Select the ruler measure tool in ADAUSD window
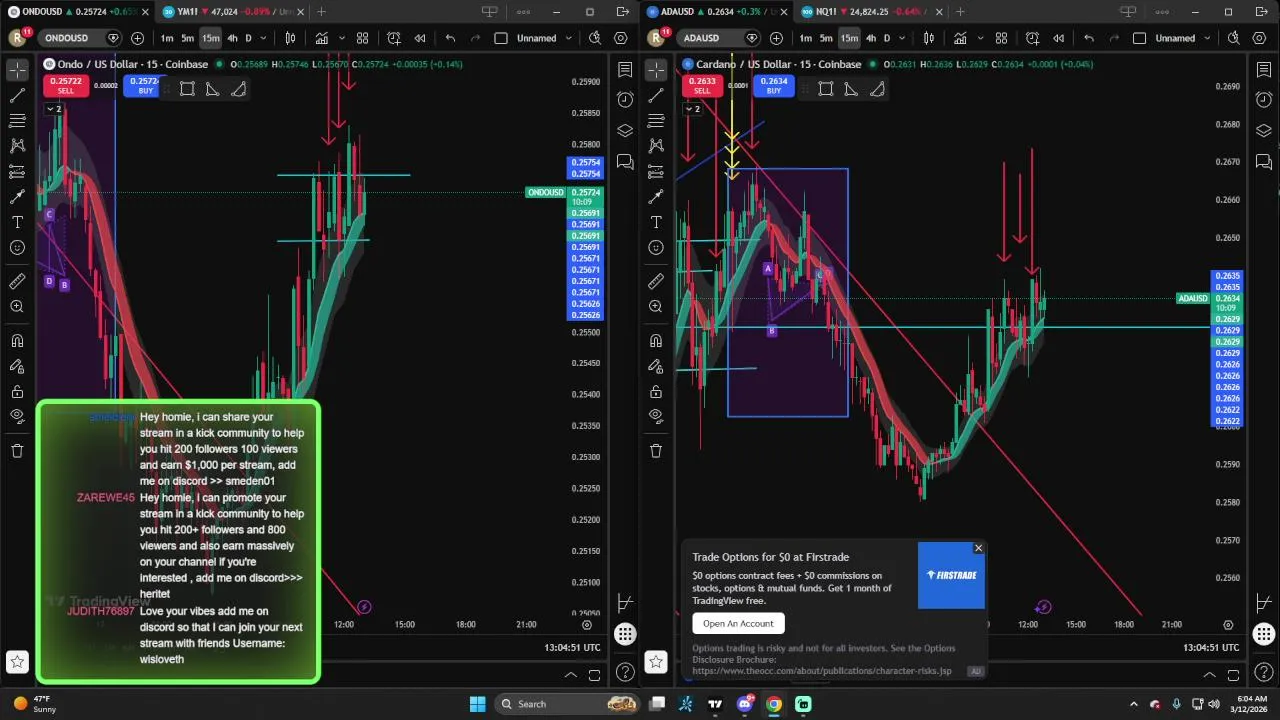1280x720 pixels. [x=656, y=281]
